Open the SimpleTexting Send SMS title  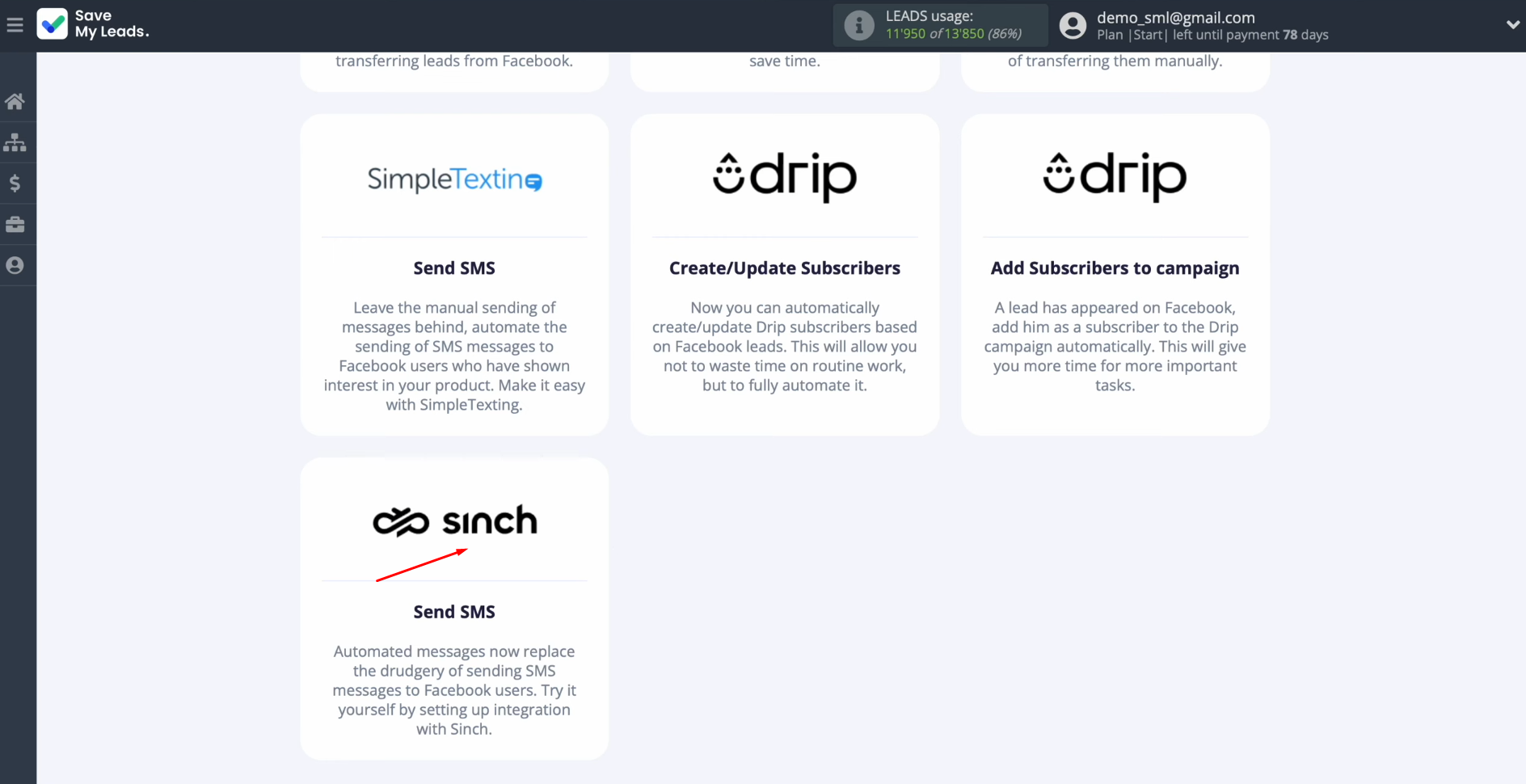coord(454,268)
